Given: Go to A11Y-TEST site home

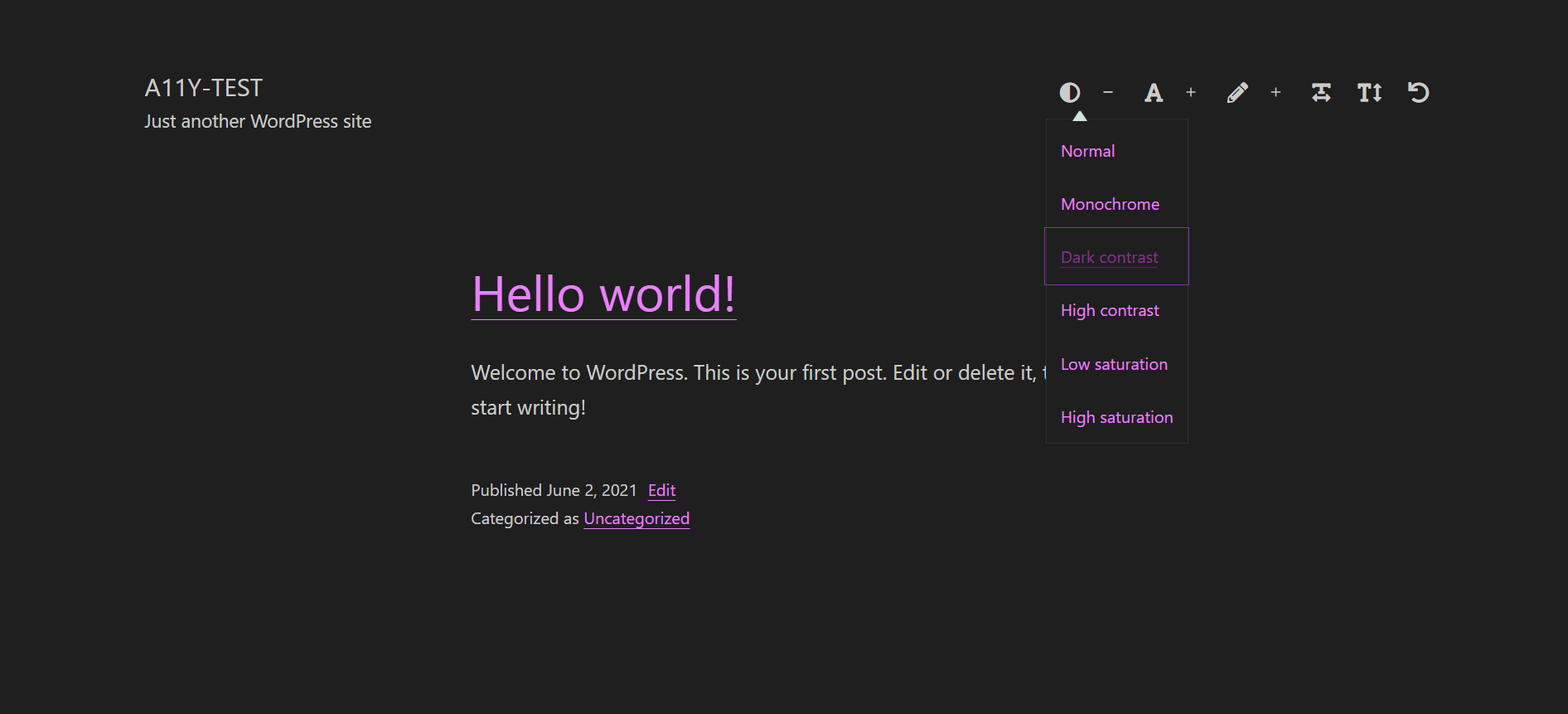Looking at the screenshot, I should point(204,88).
